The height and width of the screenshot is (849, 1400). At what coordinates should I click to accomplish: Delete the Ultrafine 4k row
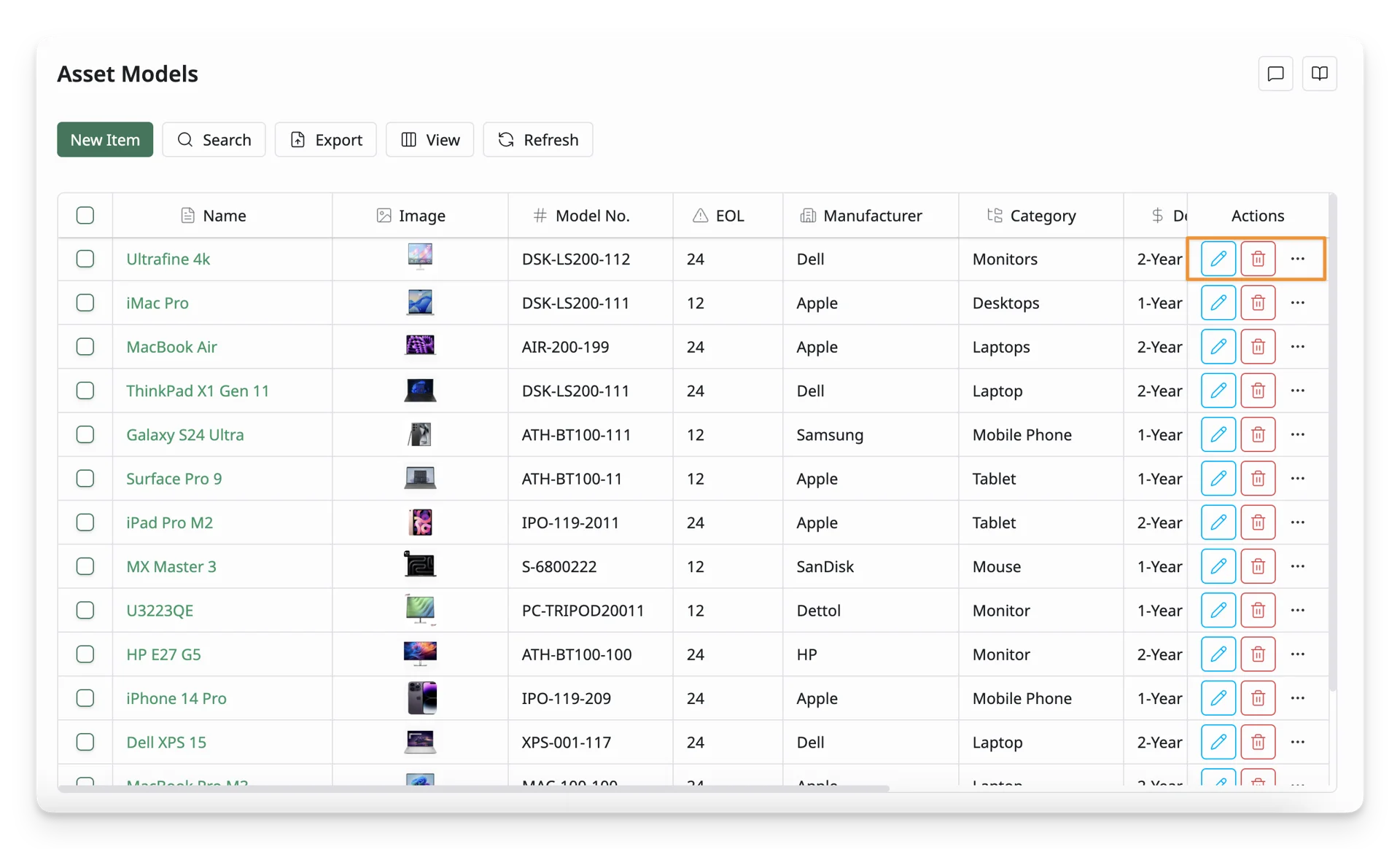point(1258,259)
